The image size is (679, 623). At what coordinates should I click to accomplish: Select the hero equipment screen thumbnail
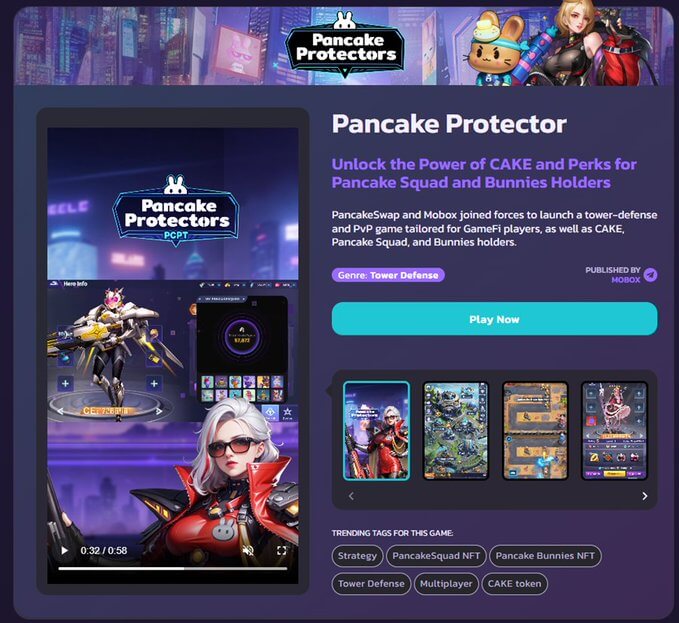614,431
